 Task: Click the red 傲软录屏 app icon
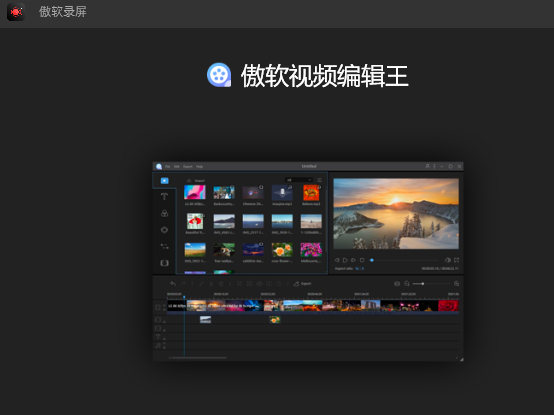pyautogui.click(x=16, y=12)
